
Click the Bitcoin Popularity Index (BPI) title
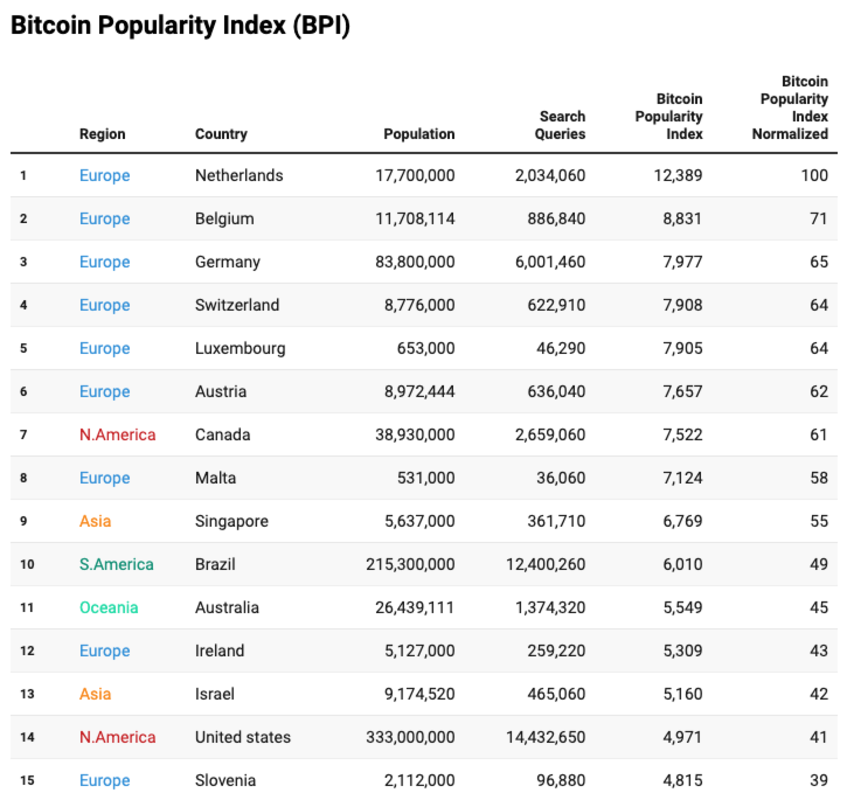(180, 27)
